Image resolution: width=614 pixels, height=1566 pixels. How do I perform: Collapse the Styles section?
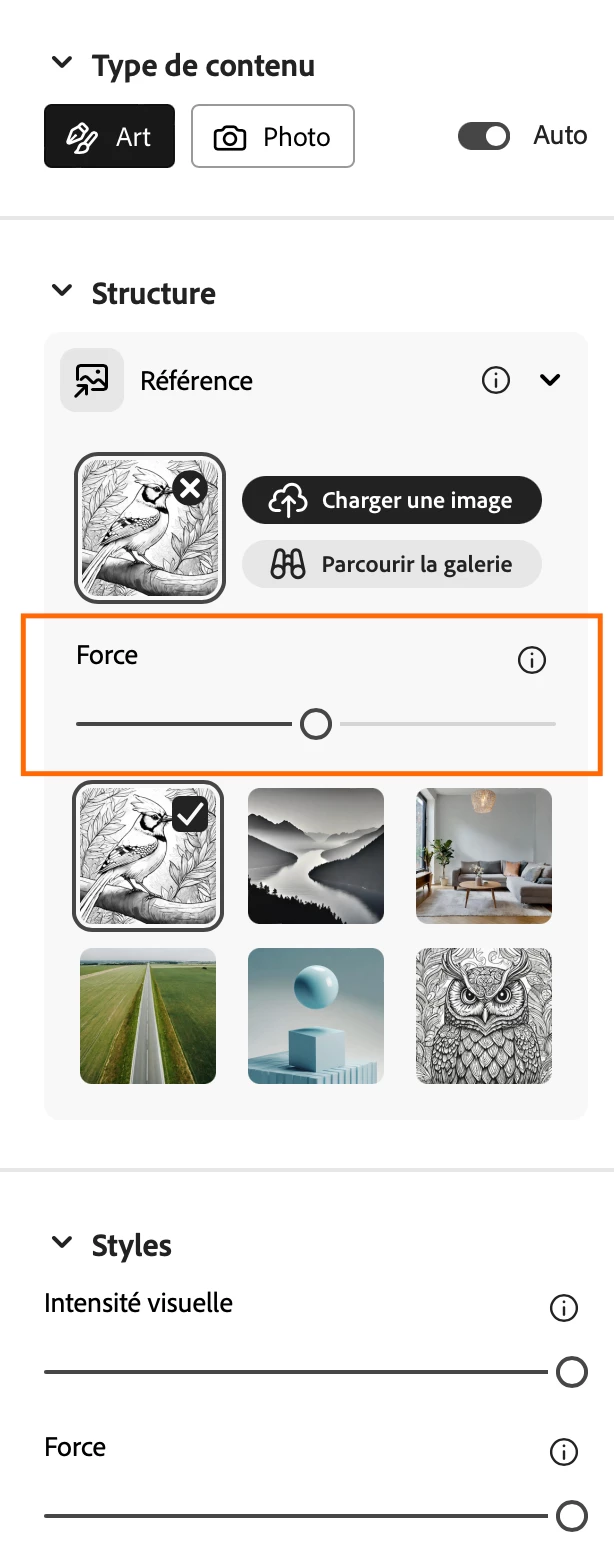(62, 1243)
